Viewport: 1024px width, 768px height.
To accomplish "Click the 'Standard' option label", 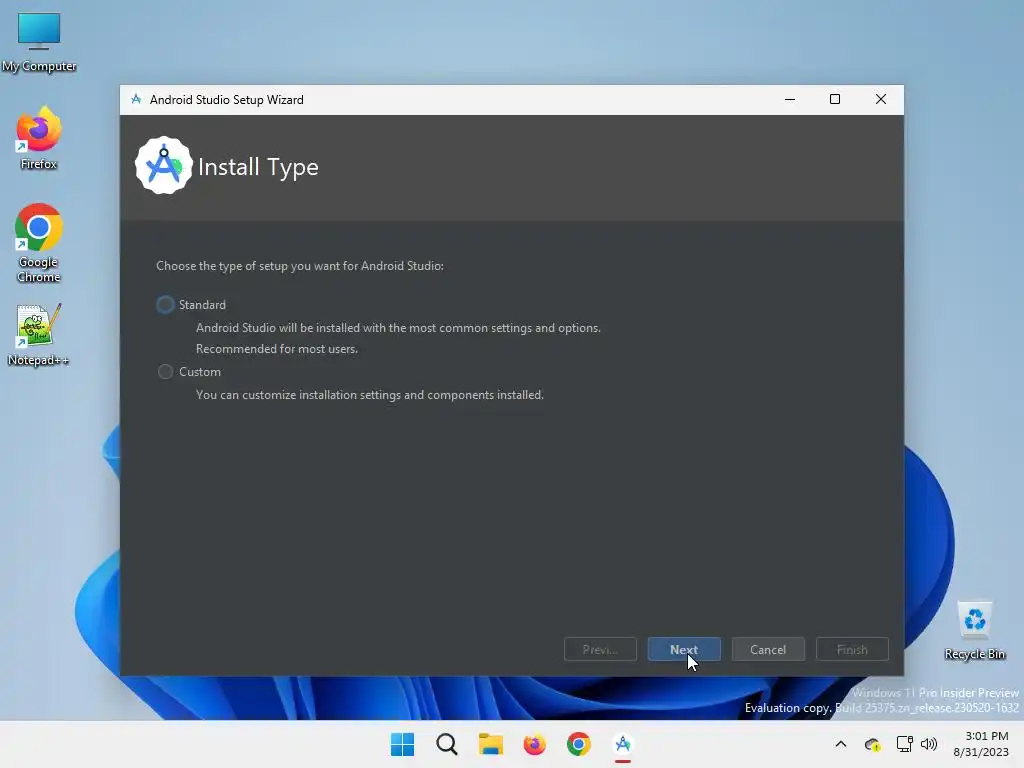I will click(202, 305).
